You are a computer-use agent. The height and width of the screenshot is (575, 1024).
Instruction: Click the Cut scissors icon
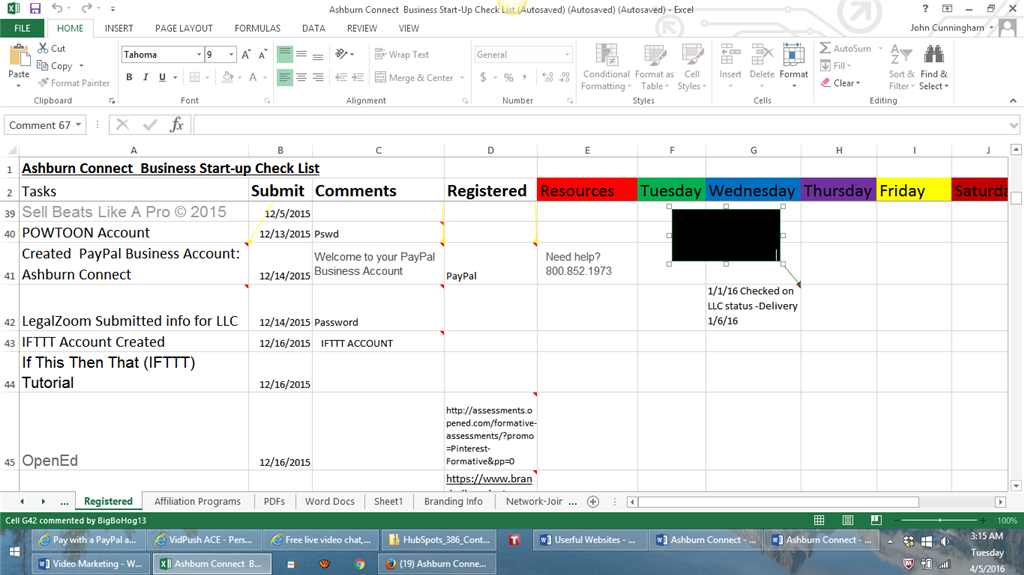(x=43, y=48)
